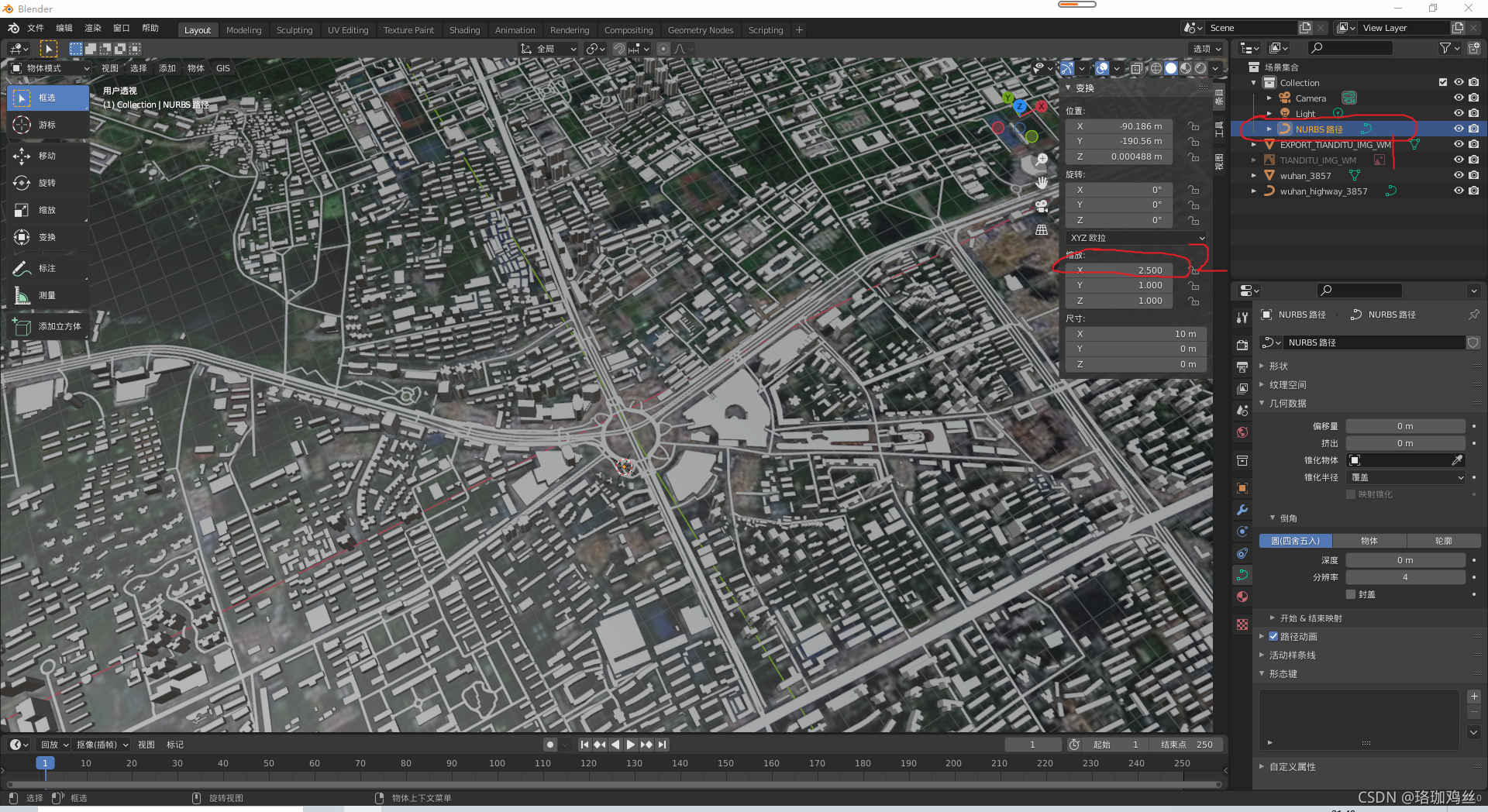Viewport: 1488px width, 812px height.
Task: Click the 挤出 (Extrude) value field
Action: pyautogui.click(x=1406, y=443)
